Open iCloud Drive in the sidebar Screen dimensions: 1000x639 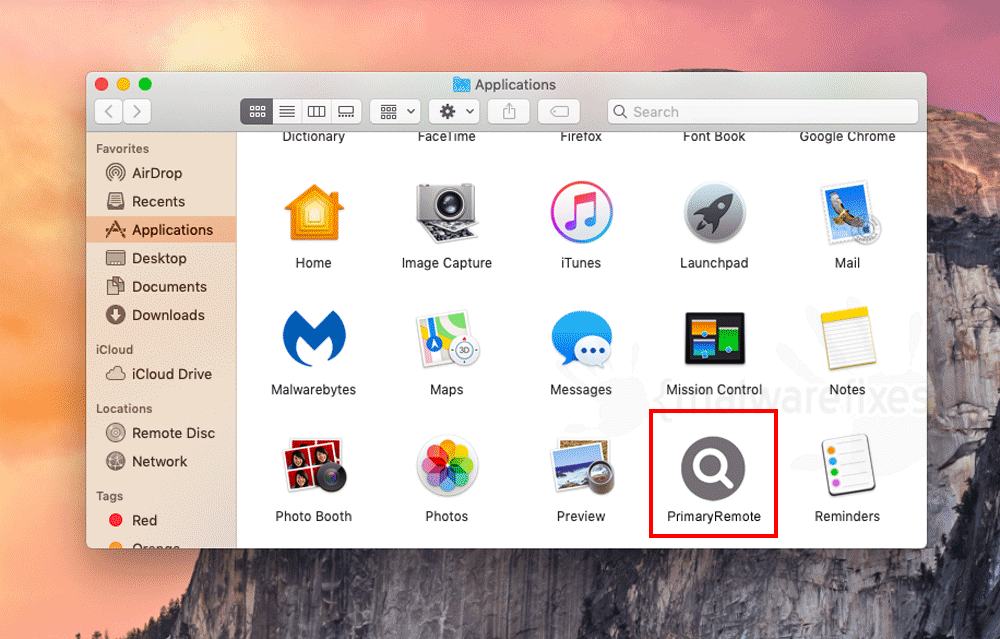point(161,374)
